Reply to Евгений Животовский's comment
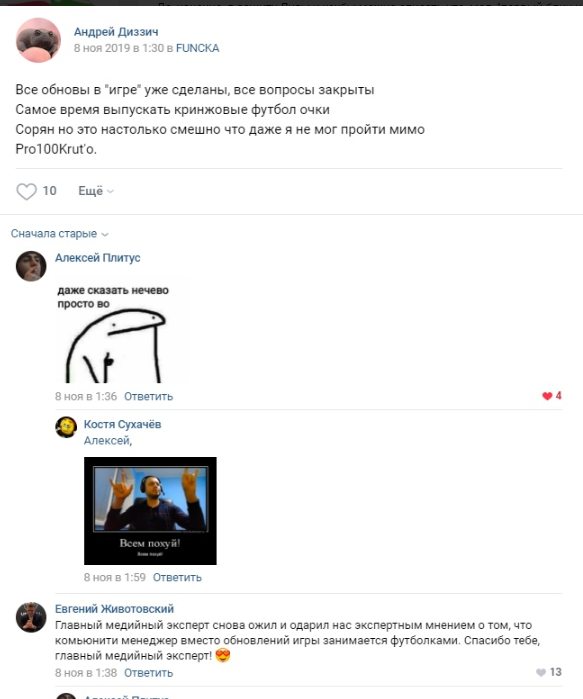 (148, 673)
